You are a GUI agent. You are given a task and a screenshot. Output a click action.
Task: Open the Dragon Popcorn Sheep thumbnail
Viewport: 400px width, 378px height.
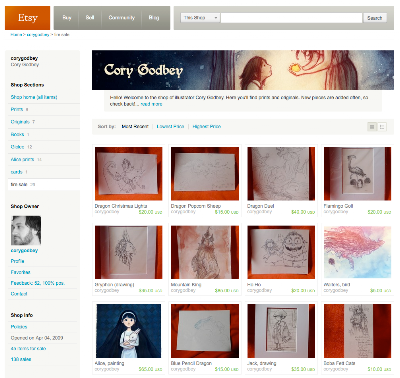coord(205,174)
